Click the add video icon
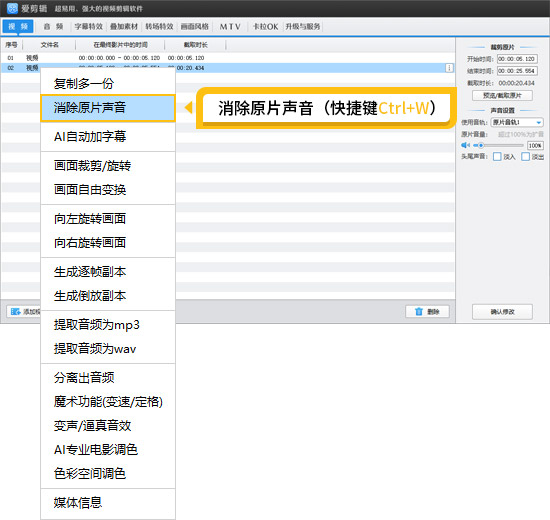 (x=15, y=312)
